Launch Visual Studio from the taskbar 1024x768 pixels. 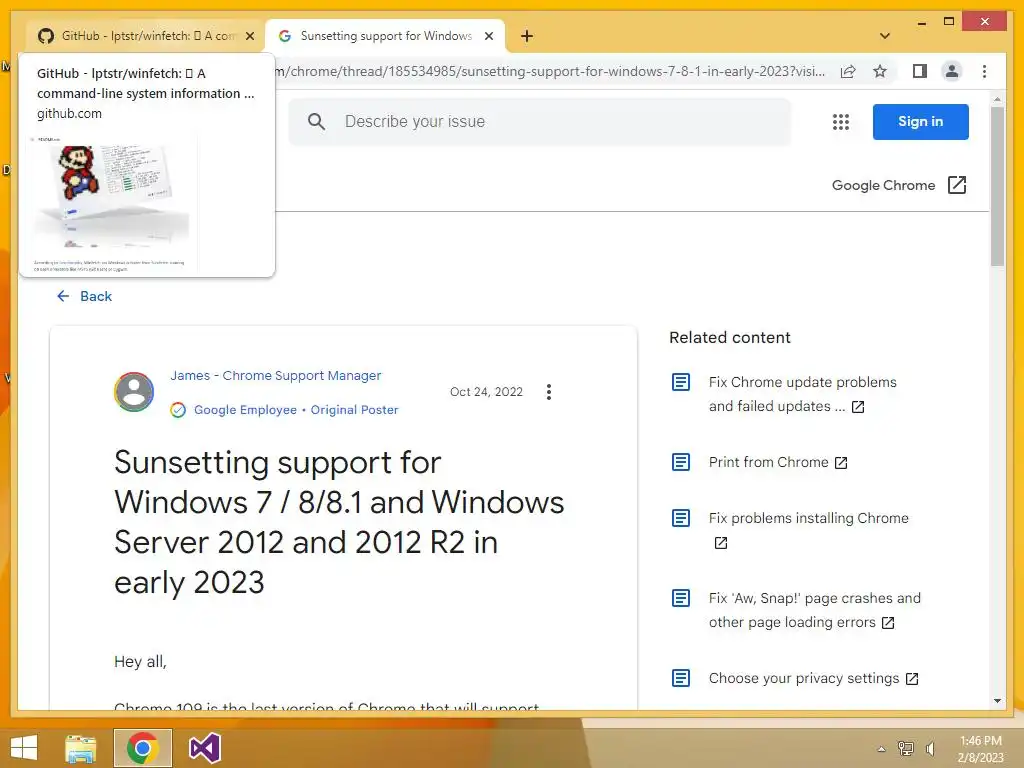[x=204, y=748]
